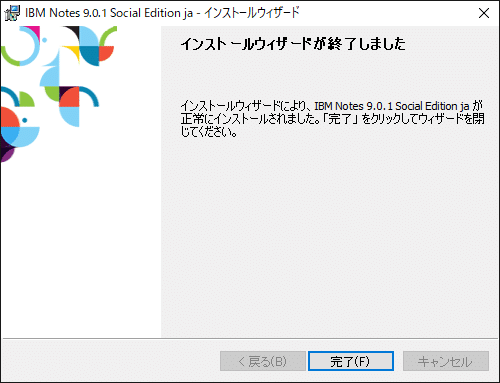
Task: Click the installation success message text
Action: 332,119
